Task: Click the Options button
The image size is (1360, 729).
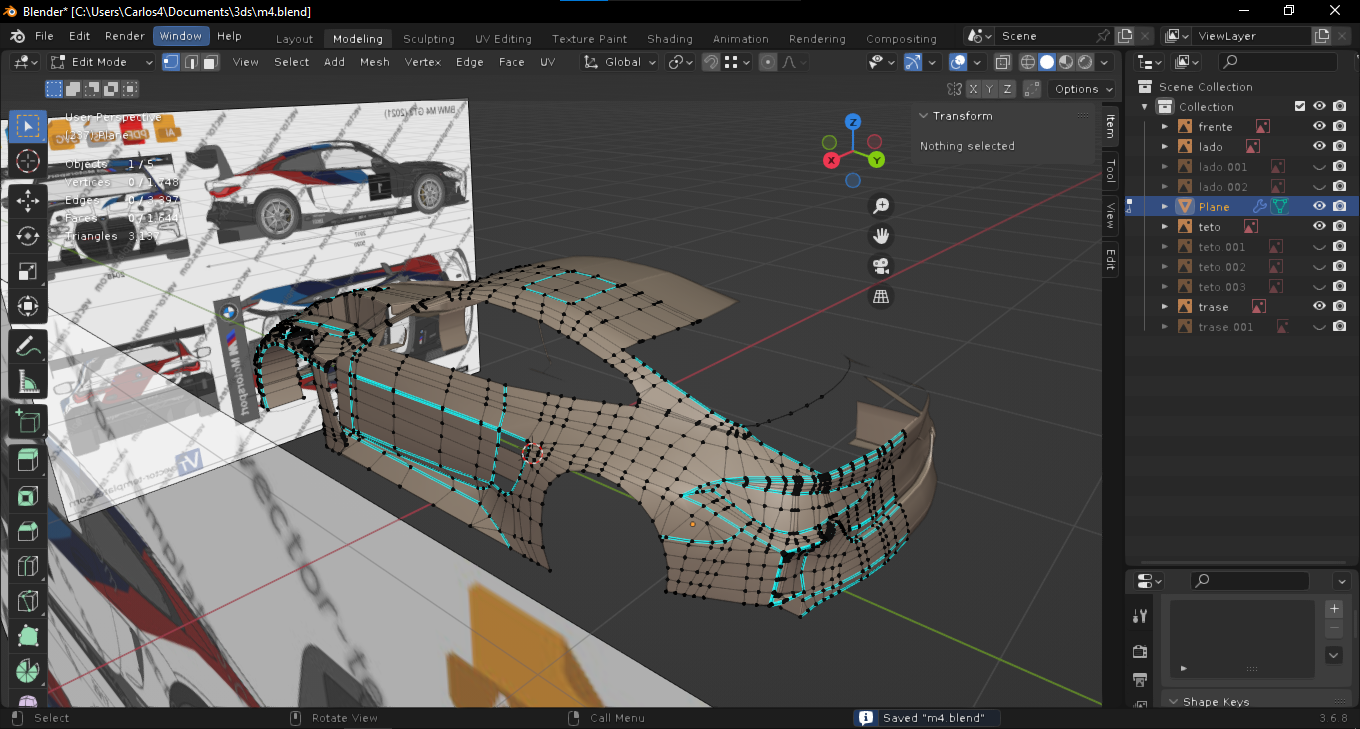Action: coord(1083,89)
